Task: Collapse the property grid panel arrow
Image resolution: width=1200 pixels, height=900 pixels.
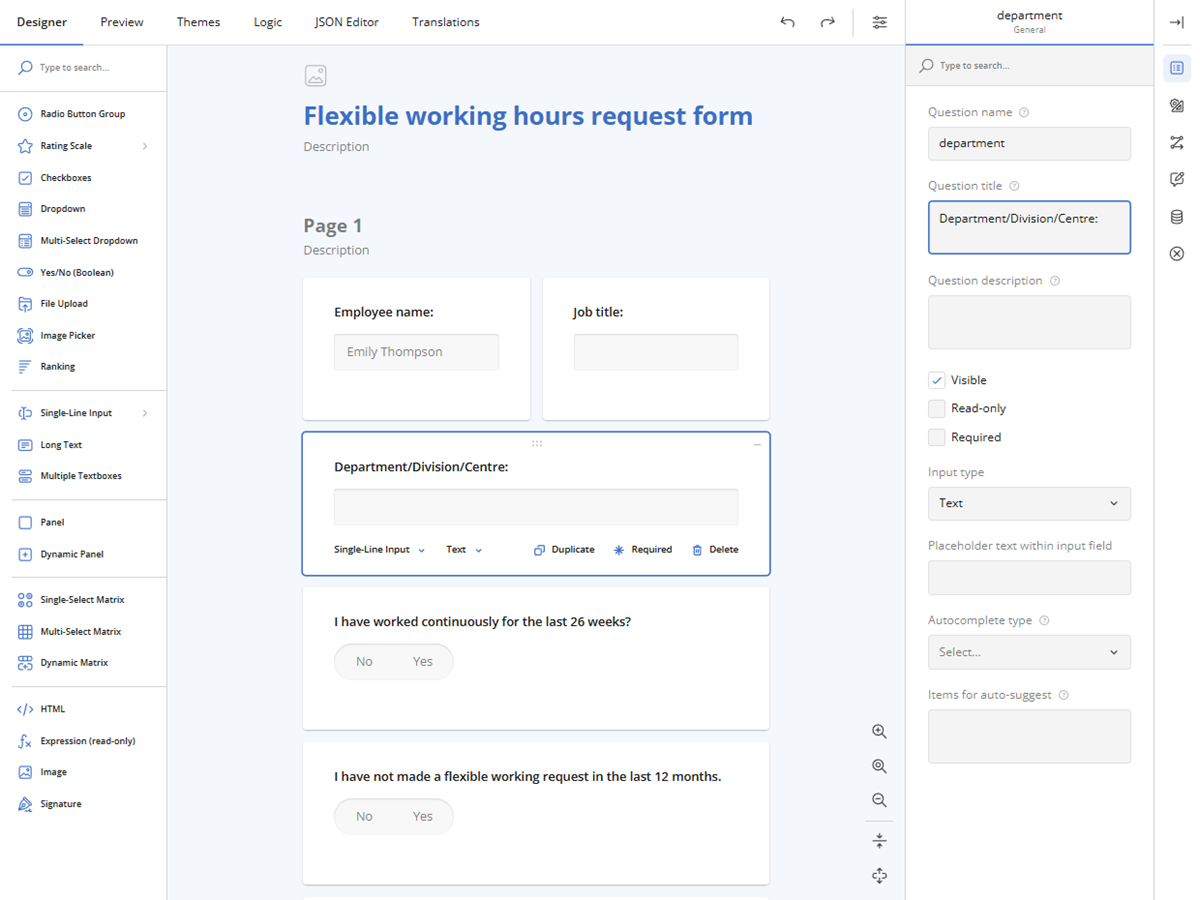Action: pyautogui.click(x=1176, y=22)
